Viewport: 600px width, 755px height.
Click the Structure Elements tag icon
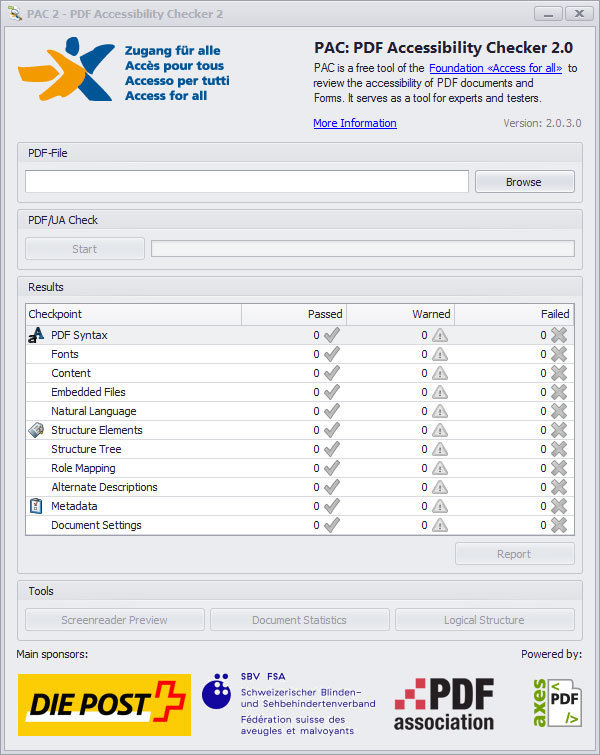[x=36, y=430]
